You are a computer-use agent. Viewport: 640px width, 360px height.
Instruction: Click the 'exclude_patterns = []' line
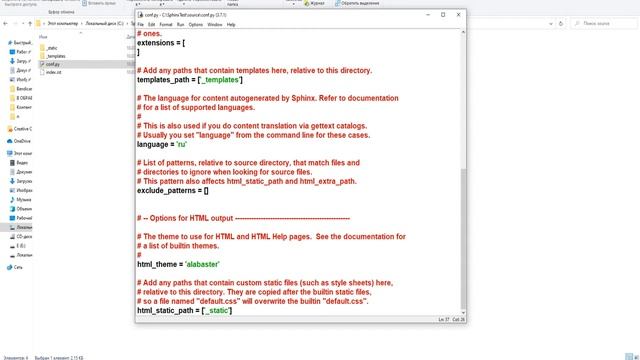[173, 191]
